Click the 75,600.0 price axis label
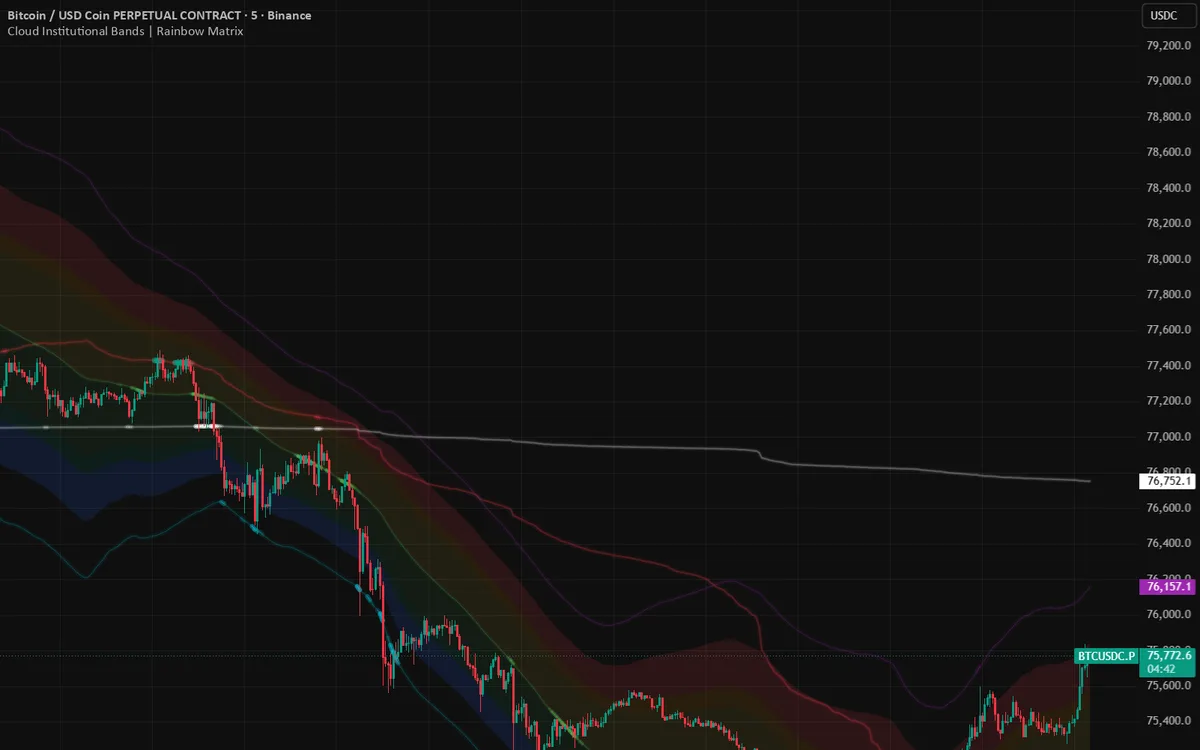The height and width of the screenshot is (750, 1200). [1168, 686]
